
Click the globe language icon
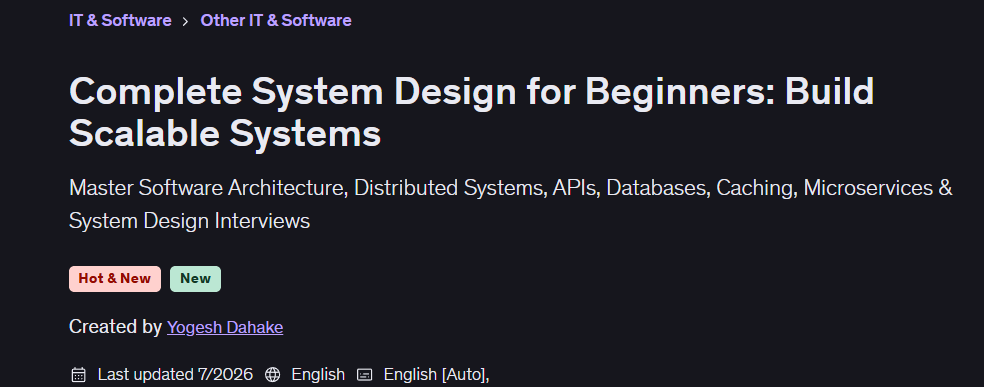click(272, 375)
